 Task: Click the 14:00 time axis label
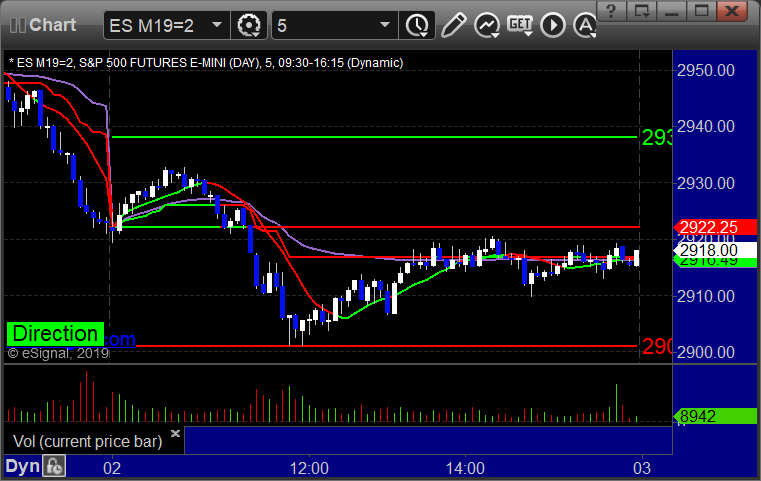(465, 468)
